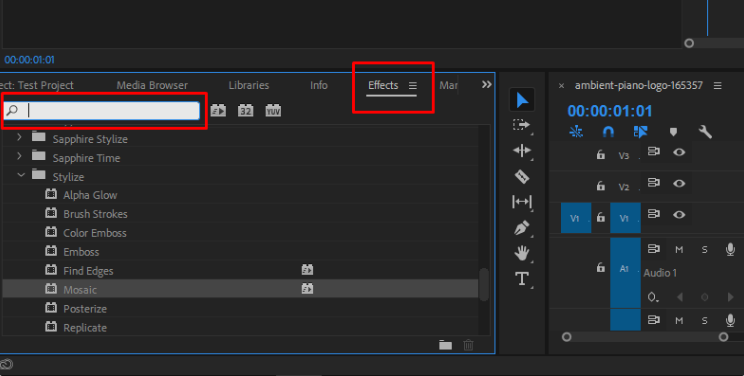Screen dimensions: 744x376
Task: Toggle Snap magnet in the timeline
Action: (x=608, y=132)
